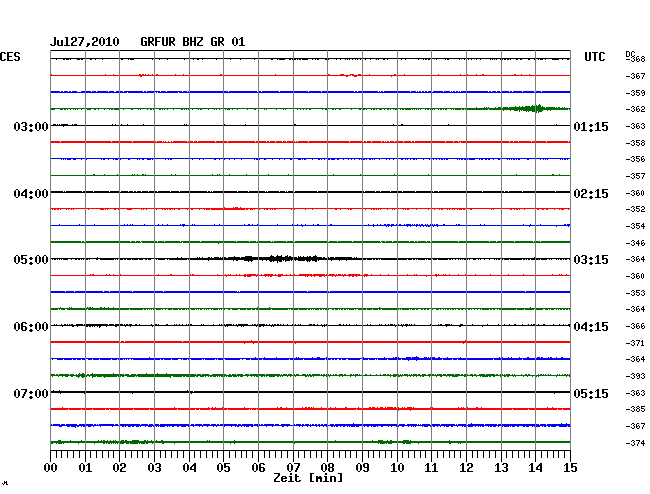
Task: Click minute tick label 15 on axis
Action: tap(570, 468)
